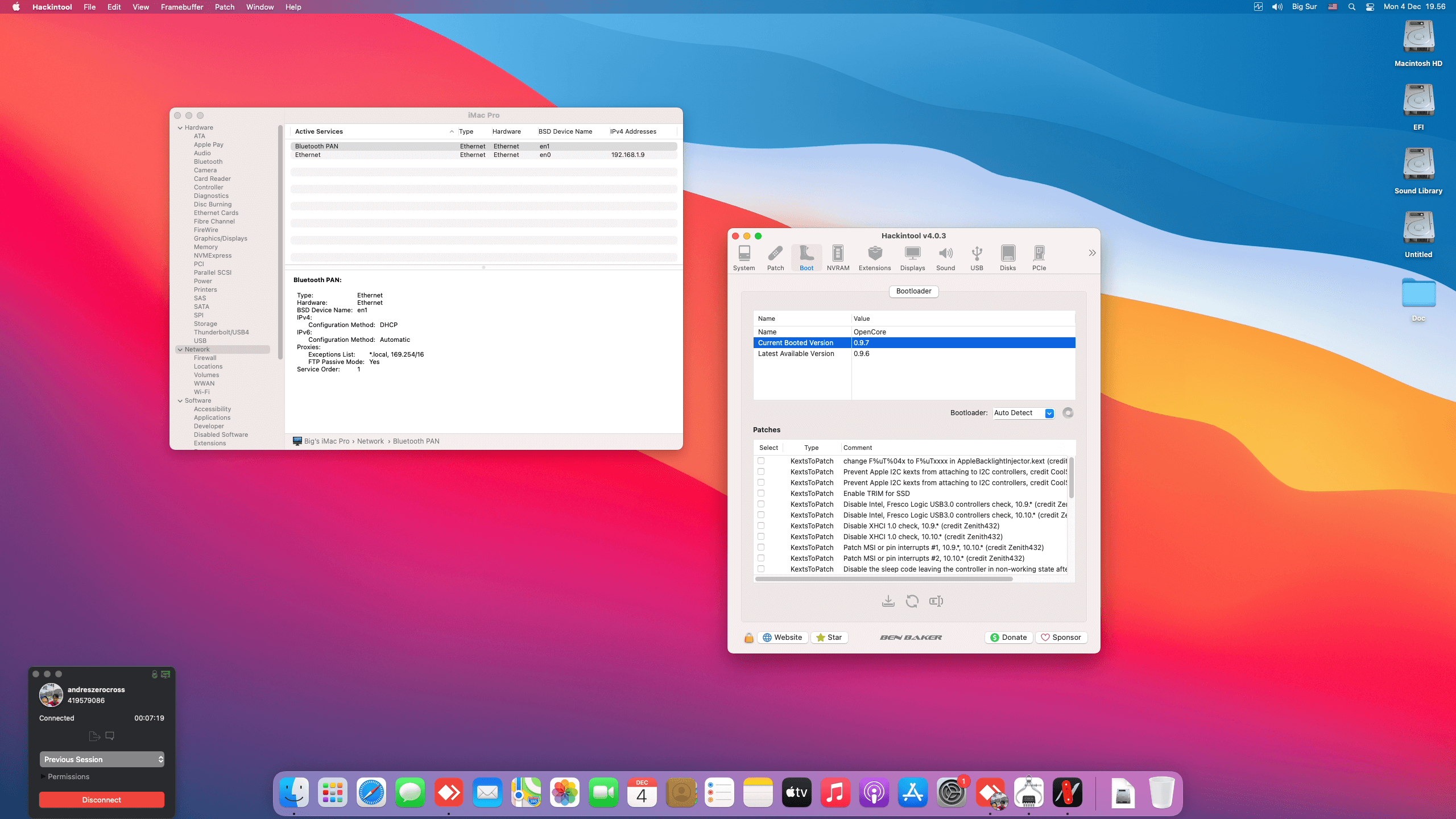Screen dimensions: 1456x819
Task: Open System Preferences from the Dock
Action: 952,792
